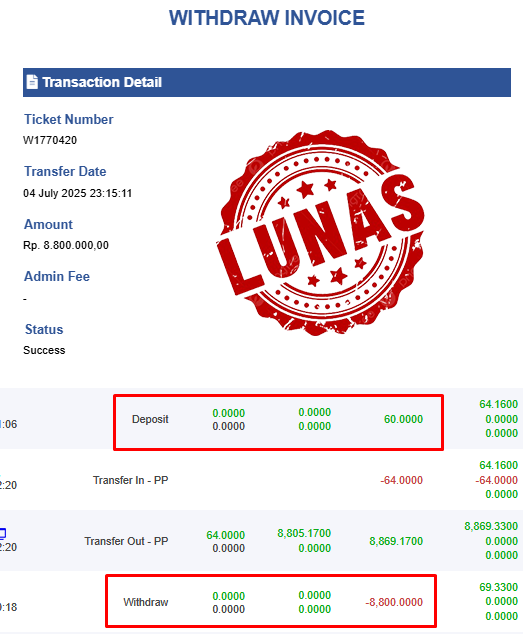Click the Transfer Out - PP label
The height and width of the screenshot is (642, 523).
coord(127,541)
